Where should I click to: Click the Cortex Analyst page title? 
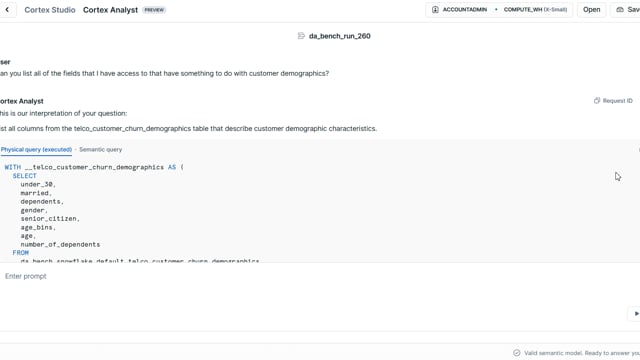coord(110,10)
